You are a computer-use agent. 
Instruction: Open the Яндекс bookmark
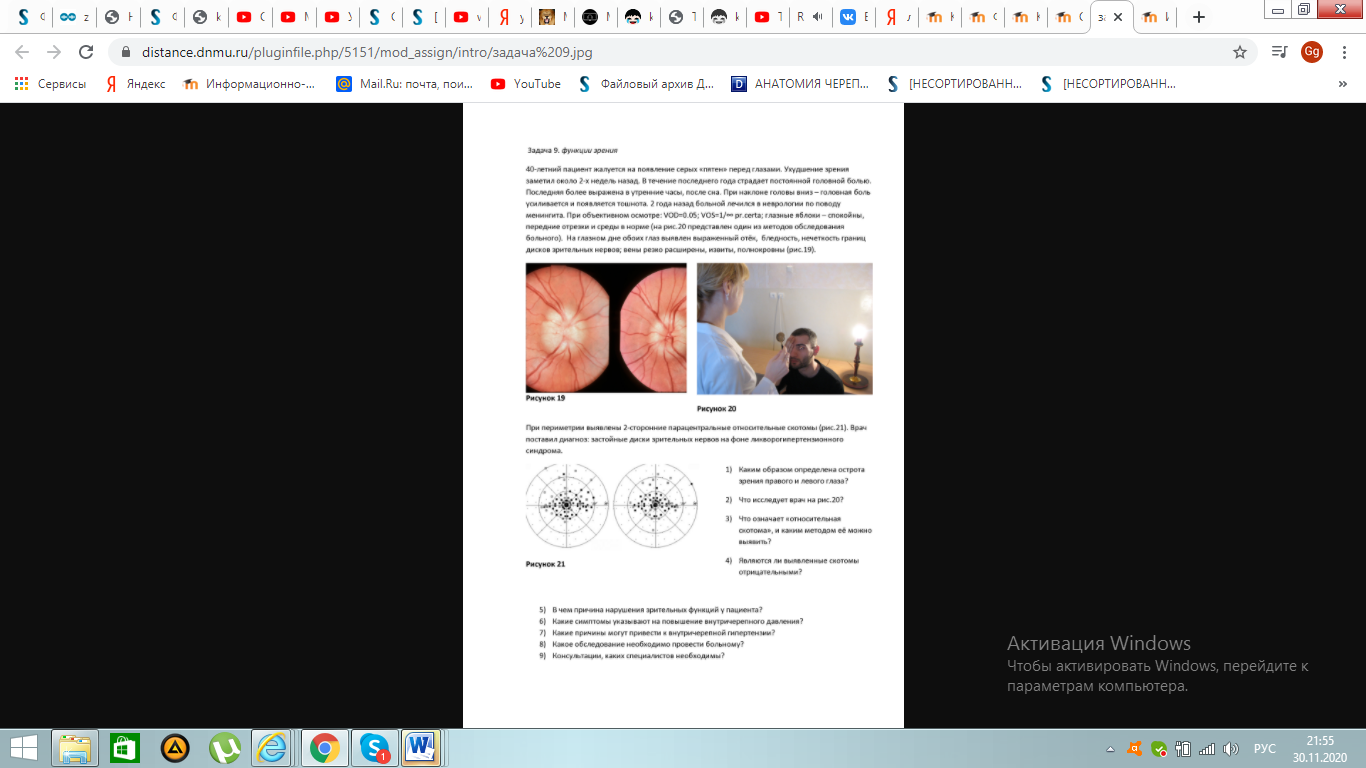pos(136,84)
